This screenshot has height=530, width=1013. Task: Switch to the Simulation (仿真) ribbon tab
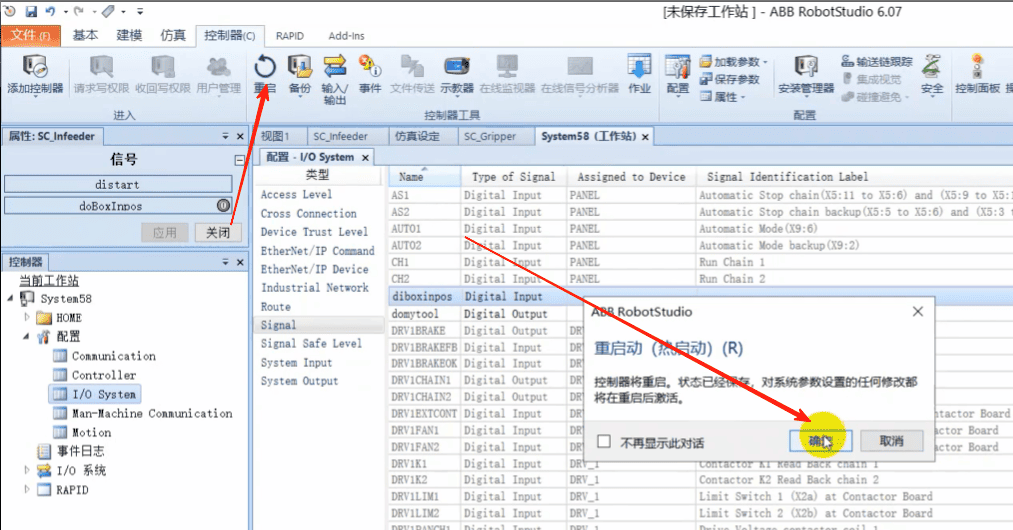tap(173, 36)
